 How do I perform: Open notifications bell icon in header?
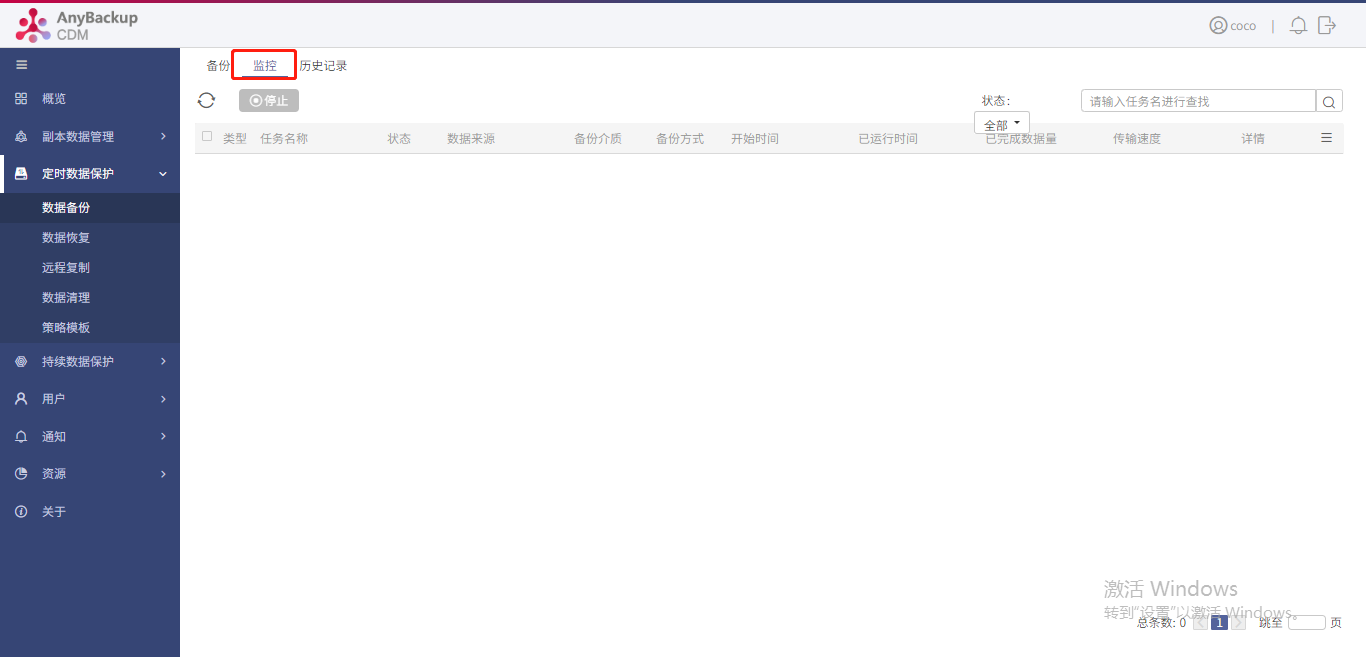coord(1298,26)
